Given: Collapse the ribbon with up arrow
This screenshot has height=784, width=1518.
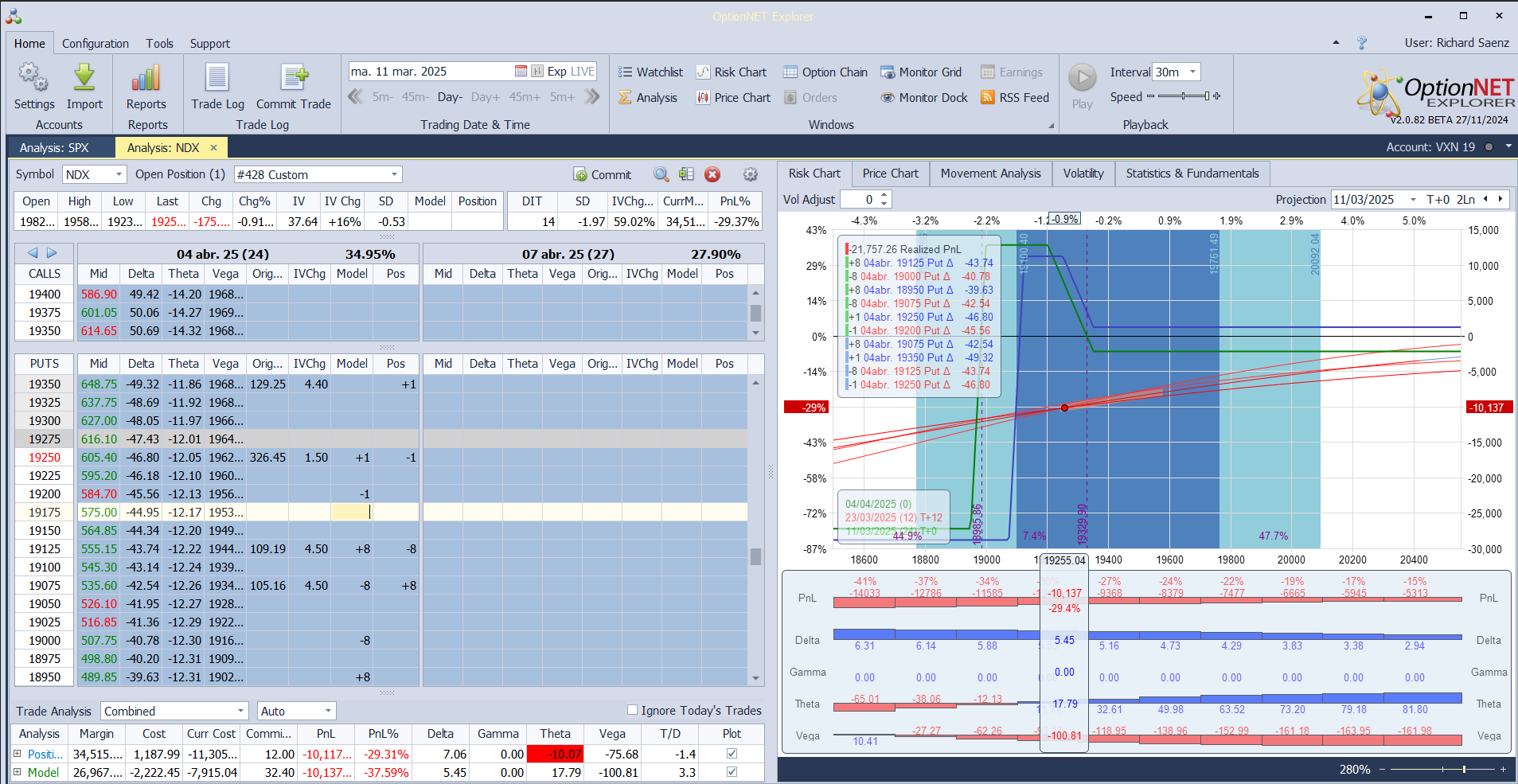Looking at the screenshot, I should coord(1336,42).
